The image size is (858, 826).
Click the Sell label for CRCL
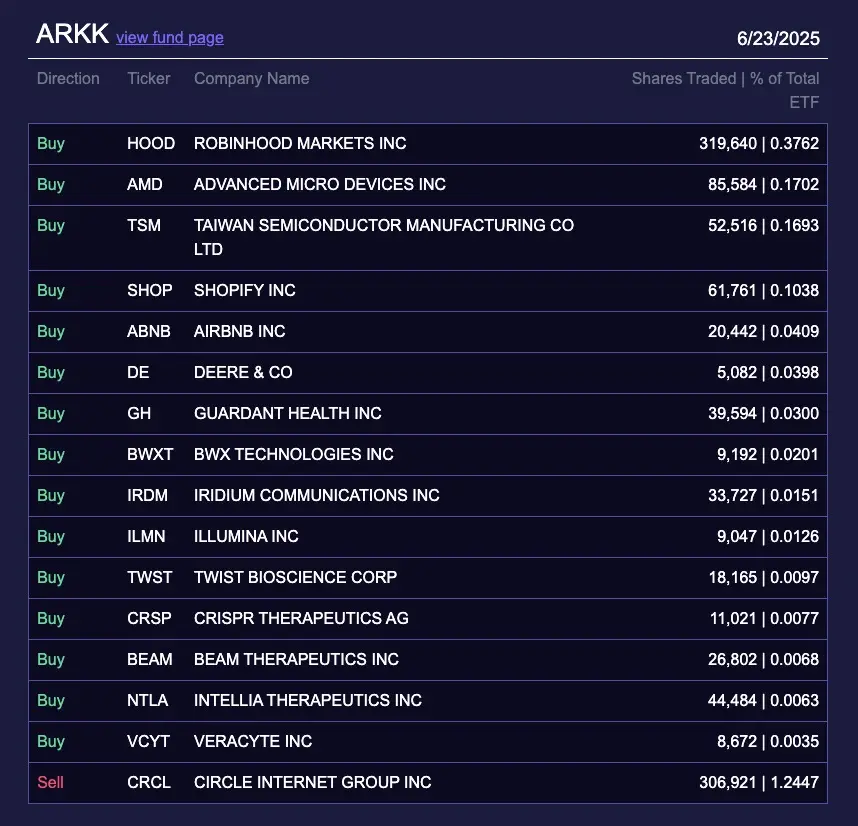50,782
